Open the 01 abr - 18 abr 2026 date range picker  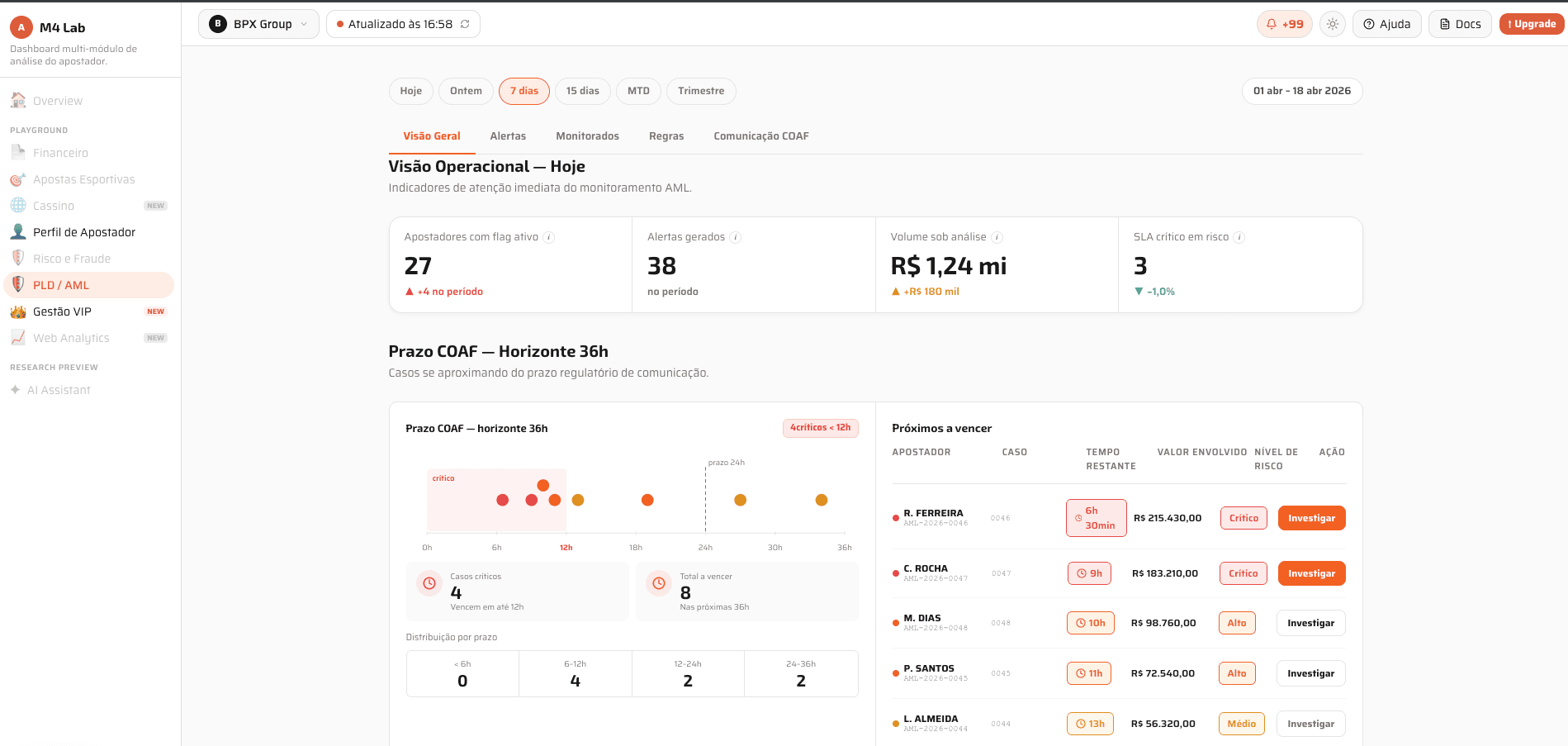pos(1302,91)
